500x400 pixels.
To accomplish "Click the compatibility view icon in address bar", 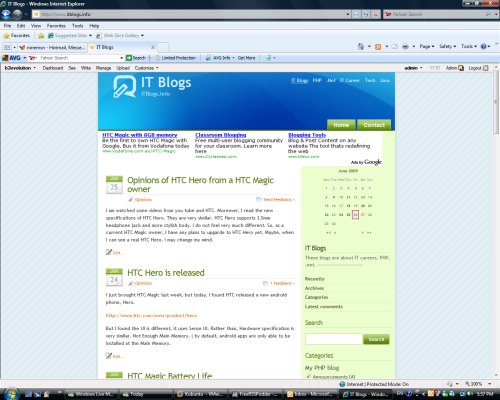I will coord(356,14).
